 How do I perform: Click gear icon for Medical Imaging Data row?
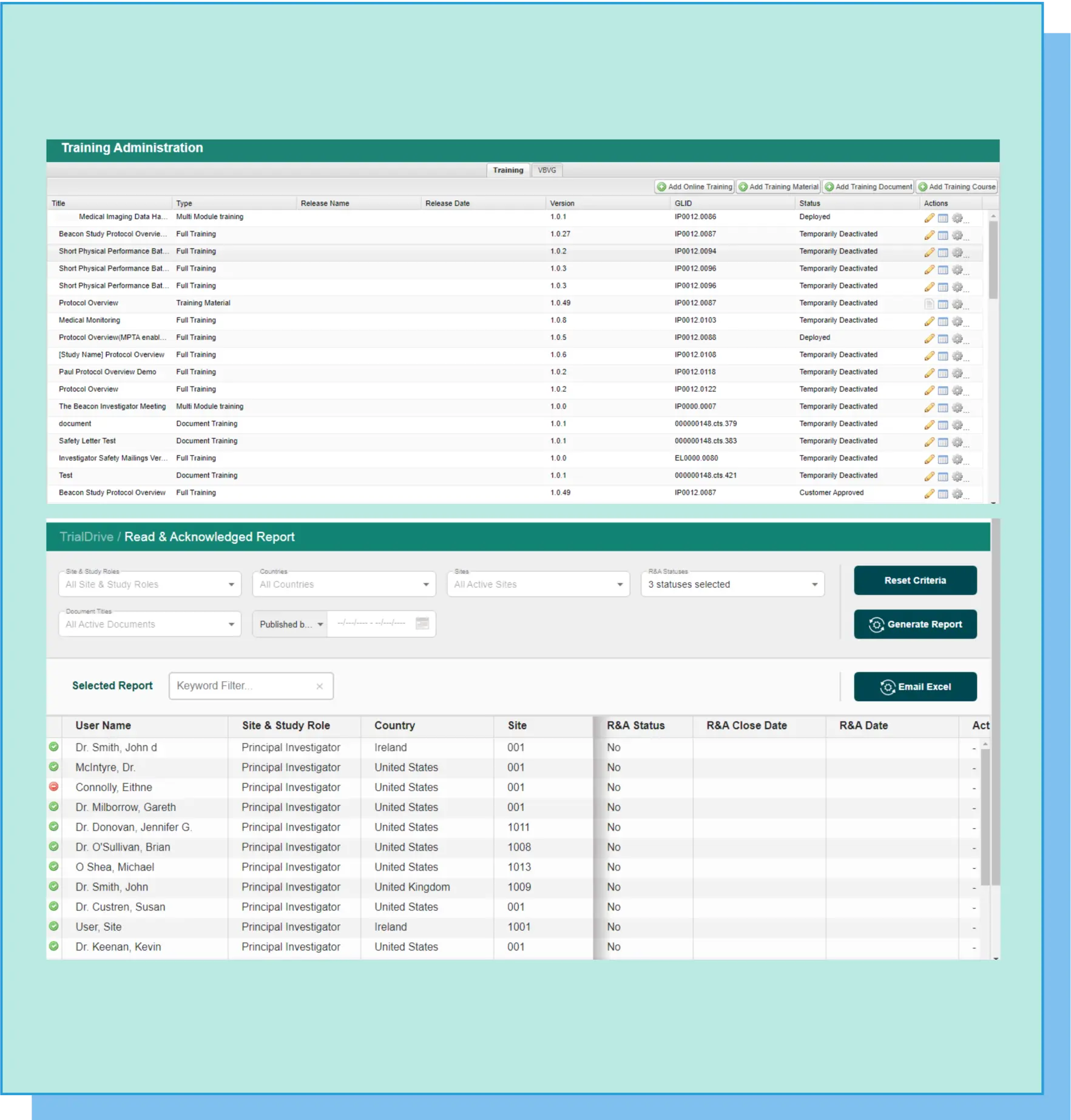958,218
